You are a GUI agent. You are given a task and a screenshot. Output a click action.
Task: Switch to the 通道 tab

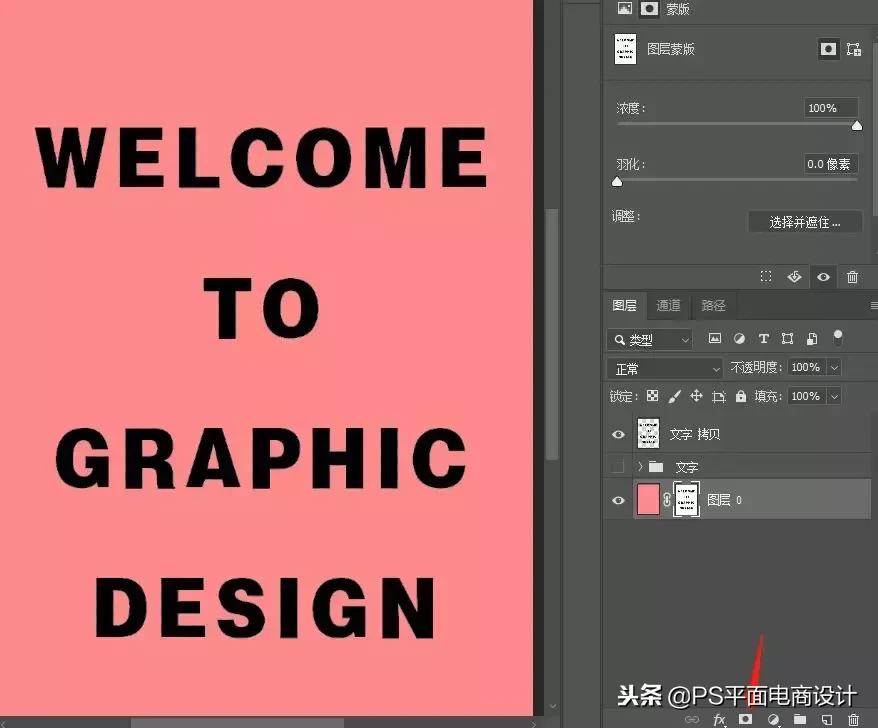(669, 306)
